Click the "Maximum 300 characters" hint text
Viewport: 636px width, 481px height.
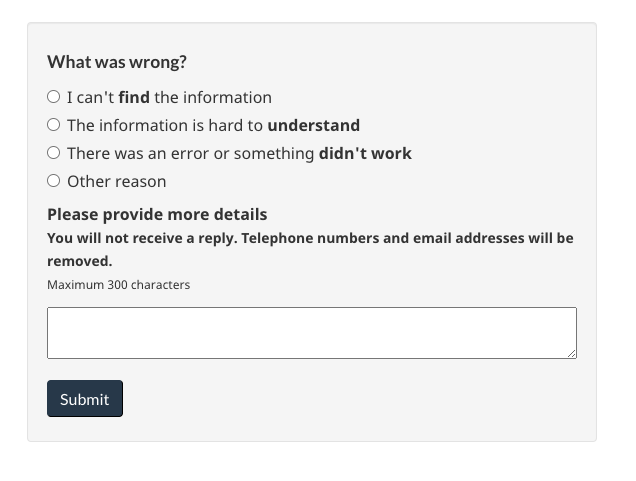coord(118,285)
